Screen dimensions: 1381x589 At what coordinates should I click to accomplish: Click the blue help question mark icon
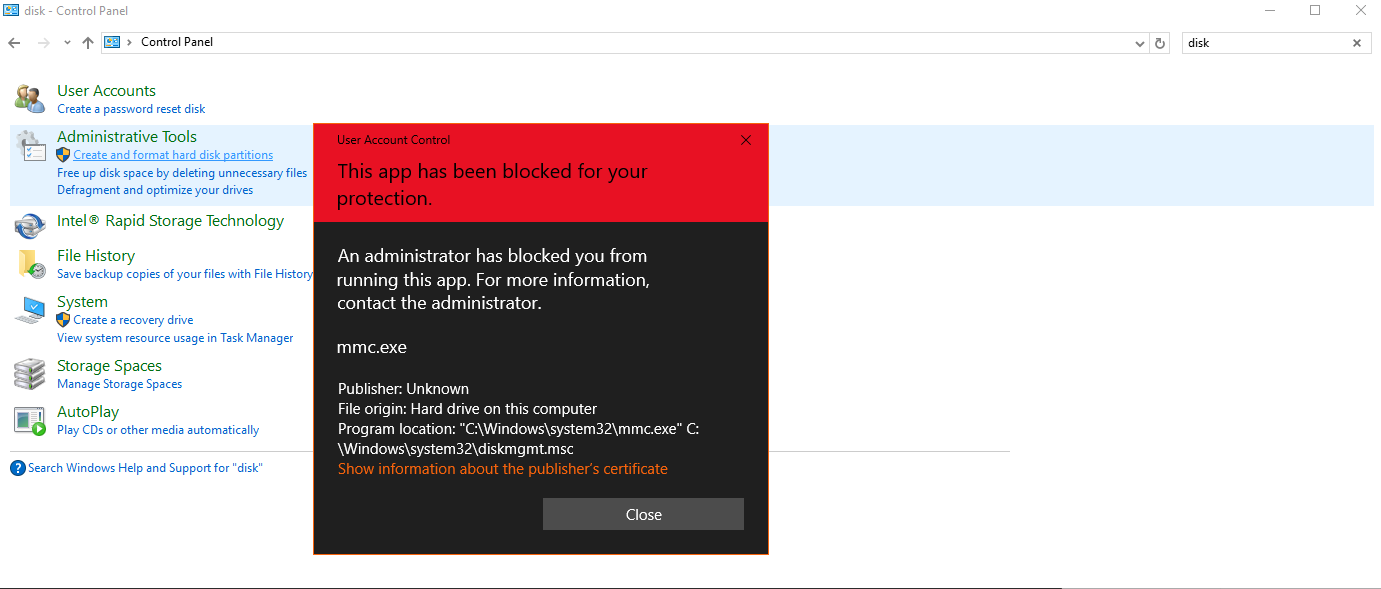point(18,468)
